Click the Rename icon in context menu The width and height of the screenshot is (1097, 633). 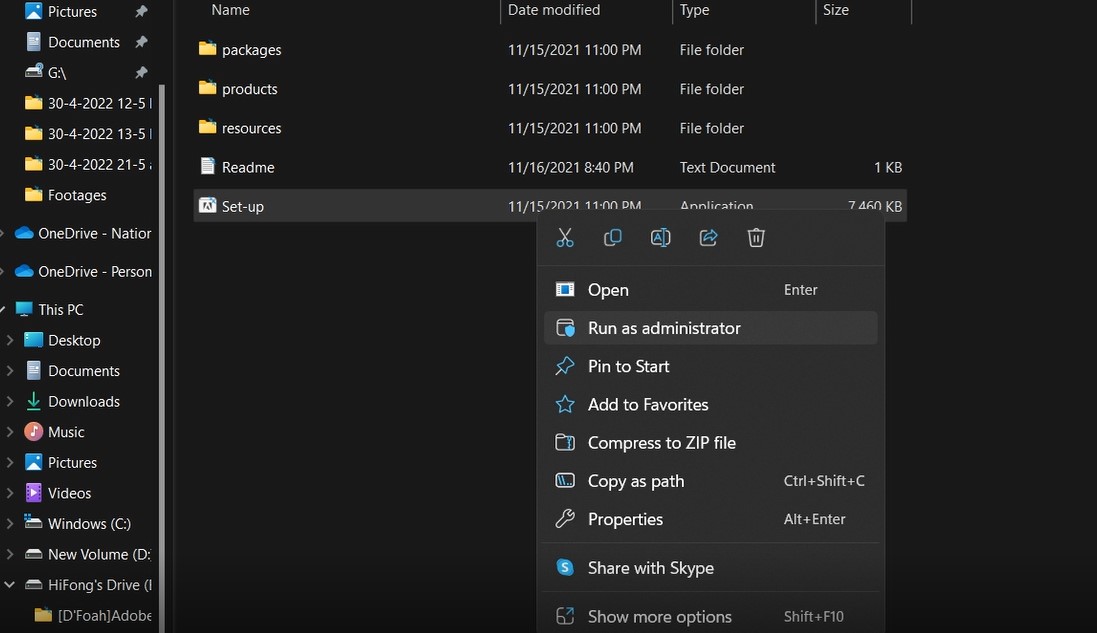660,238
